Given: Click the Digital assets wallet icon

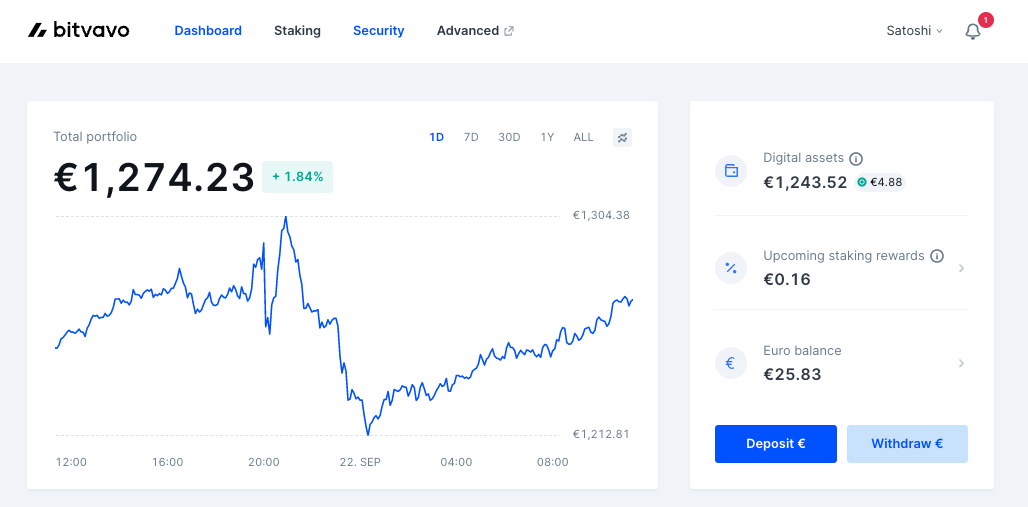Looking at the screenshot, I should (x=731, y=171).
